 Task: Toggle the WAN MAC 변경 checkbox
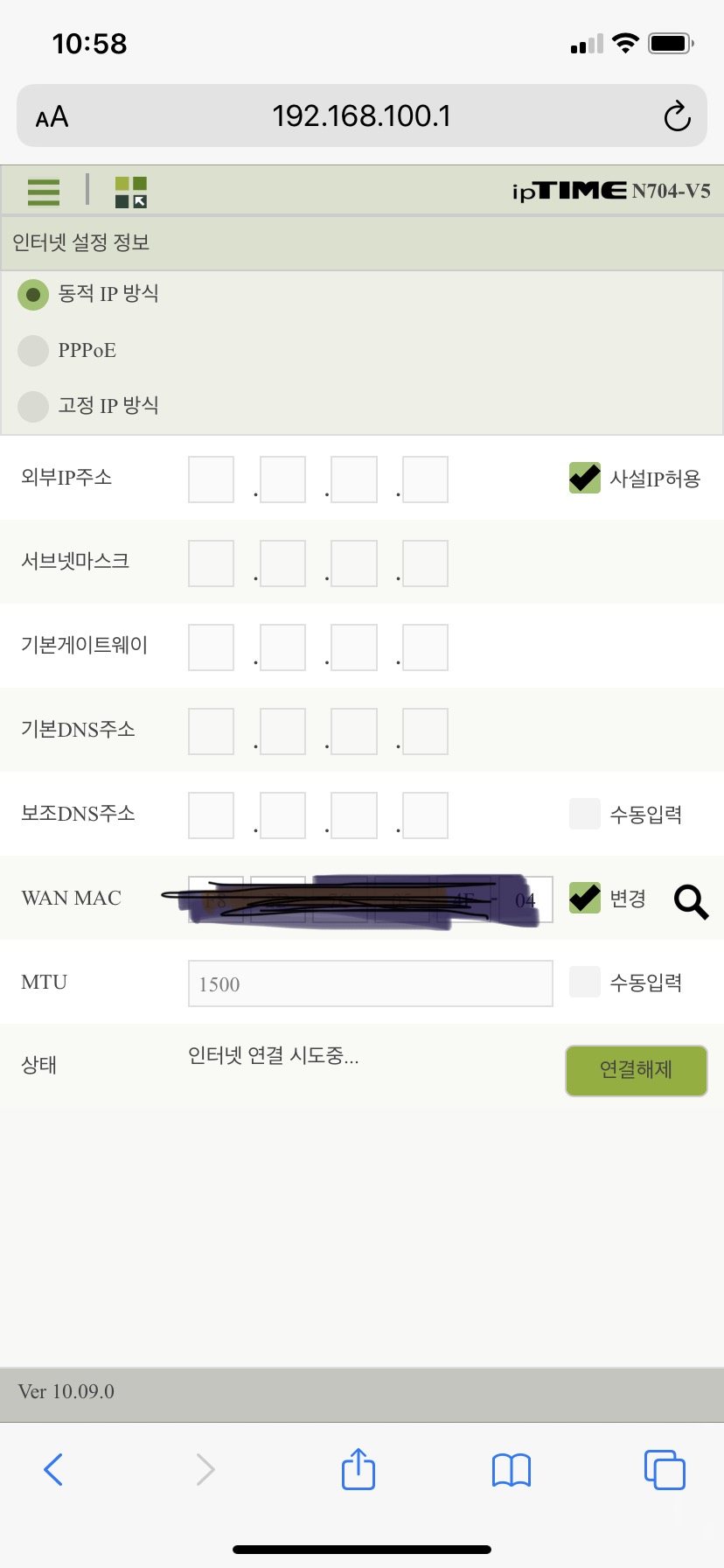(x=585, y=898)
